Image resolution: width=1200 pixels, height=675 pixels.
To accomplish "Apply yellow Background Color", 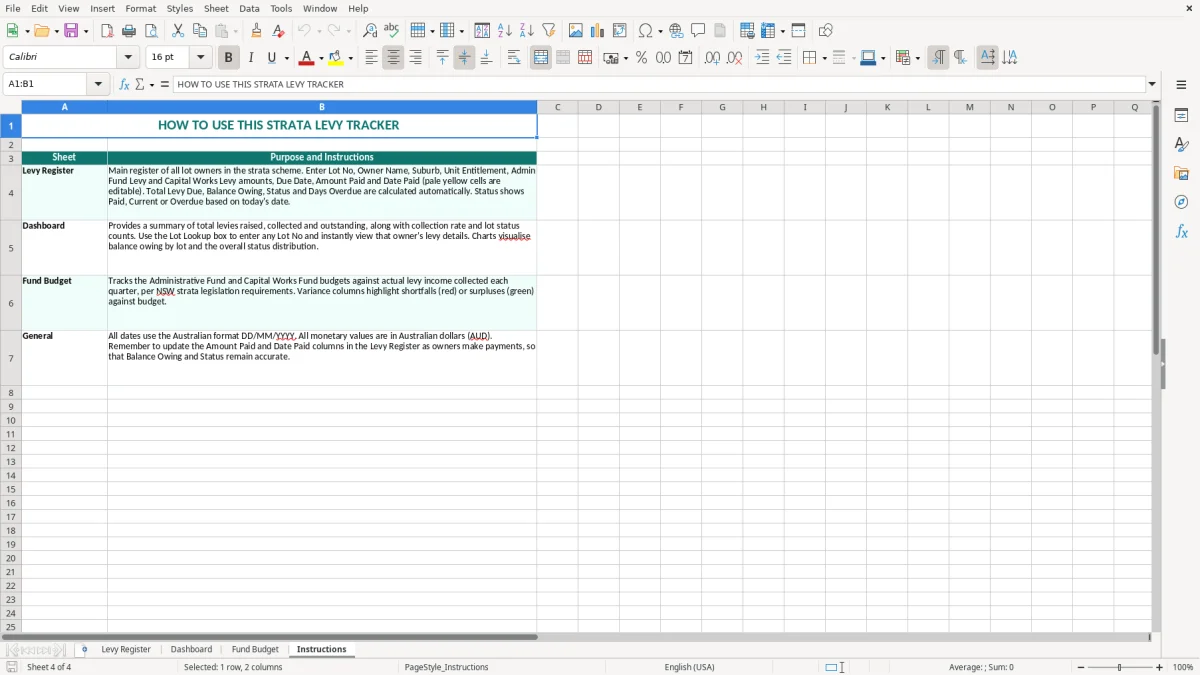I will pyautogui.click(x=336, y=58).
